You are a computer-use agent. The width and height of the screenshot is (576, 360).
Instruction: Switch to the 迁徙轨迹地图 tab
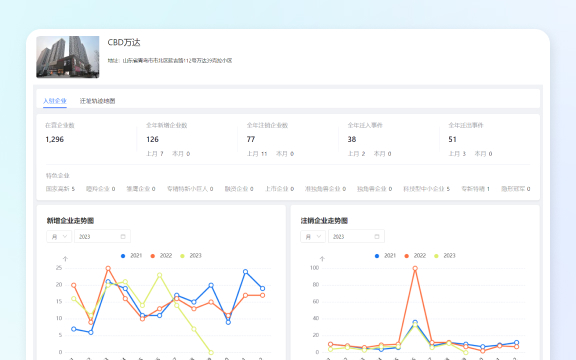click(x=97, y=101)
